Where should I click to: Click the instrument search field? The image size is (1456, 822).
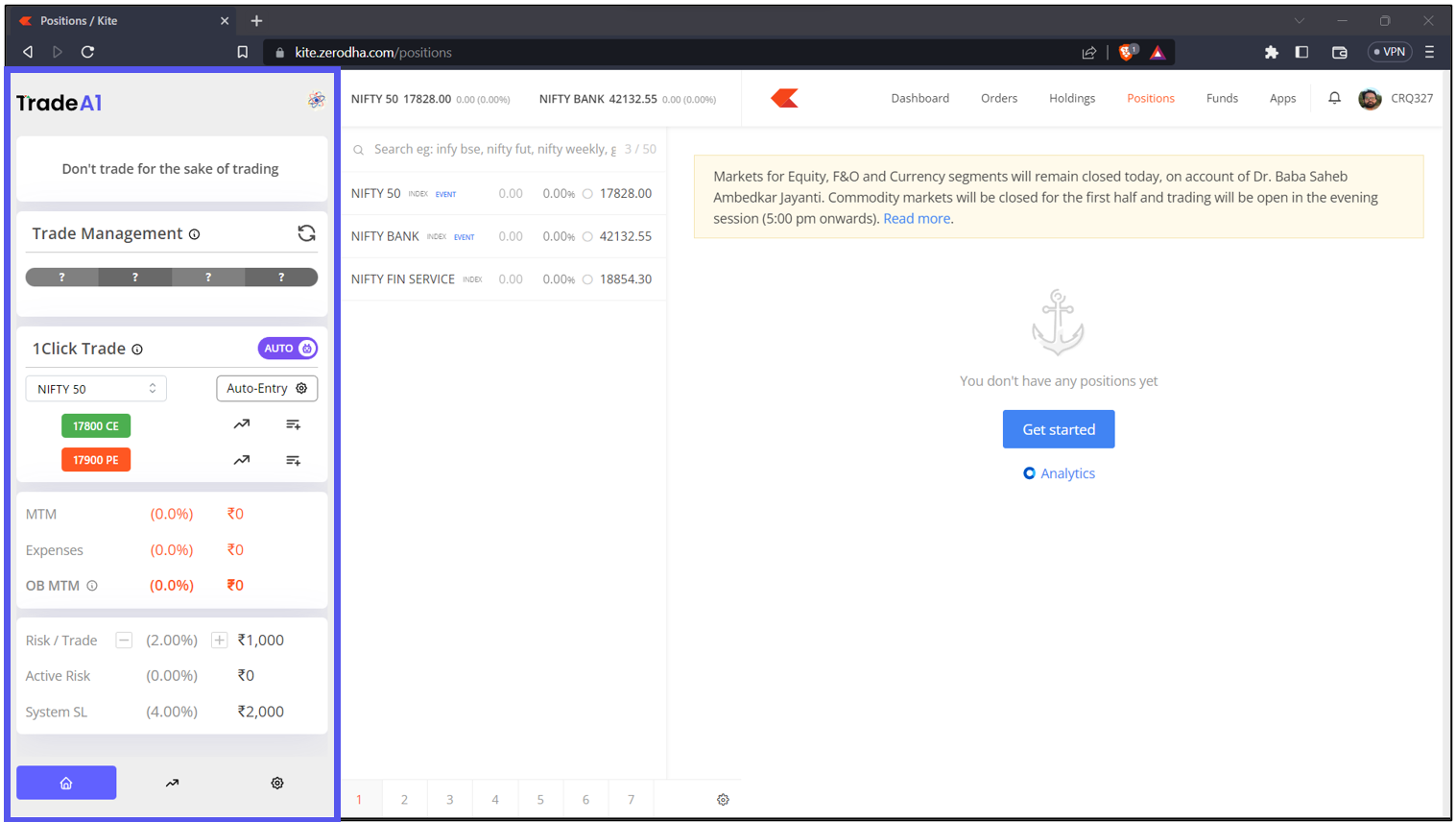(x=494, y=149)
